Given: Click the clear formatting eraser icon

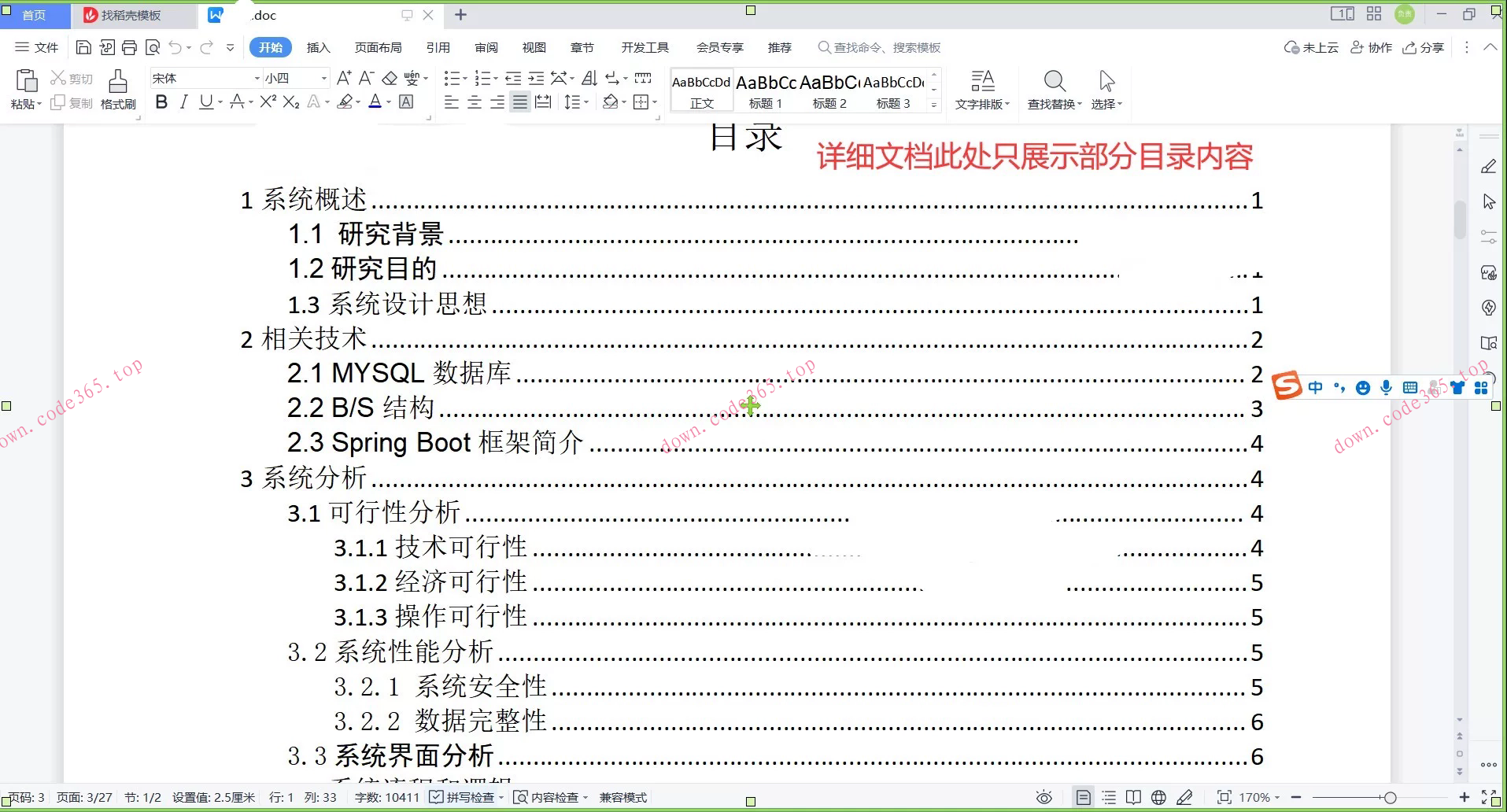Looking at the screenshot, I should pyautogui.click(x=389, y=78).
